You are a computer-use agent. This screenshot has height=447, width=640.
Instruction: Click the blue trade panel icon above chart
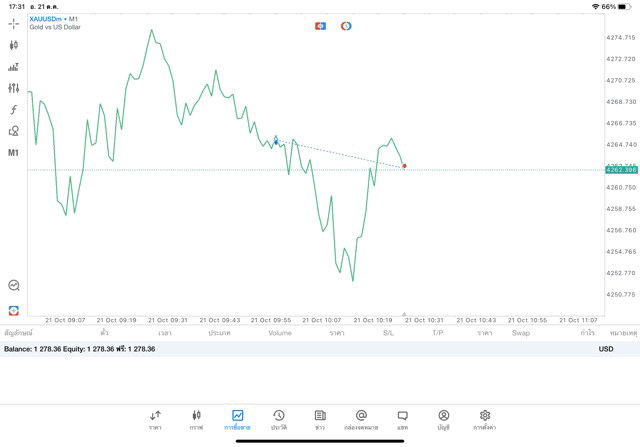pos(320,26)
